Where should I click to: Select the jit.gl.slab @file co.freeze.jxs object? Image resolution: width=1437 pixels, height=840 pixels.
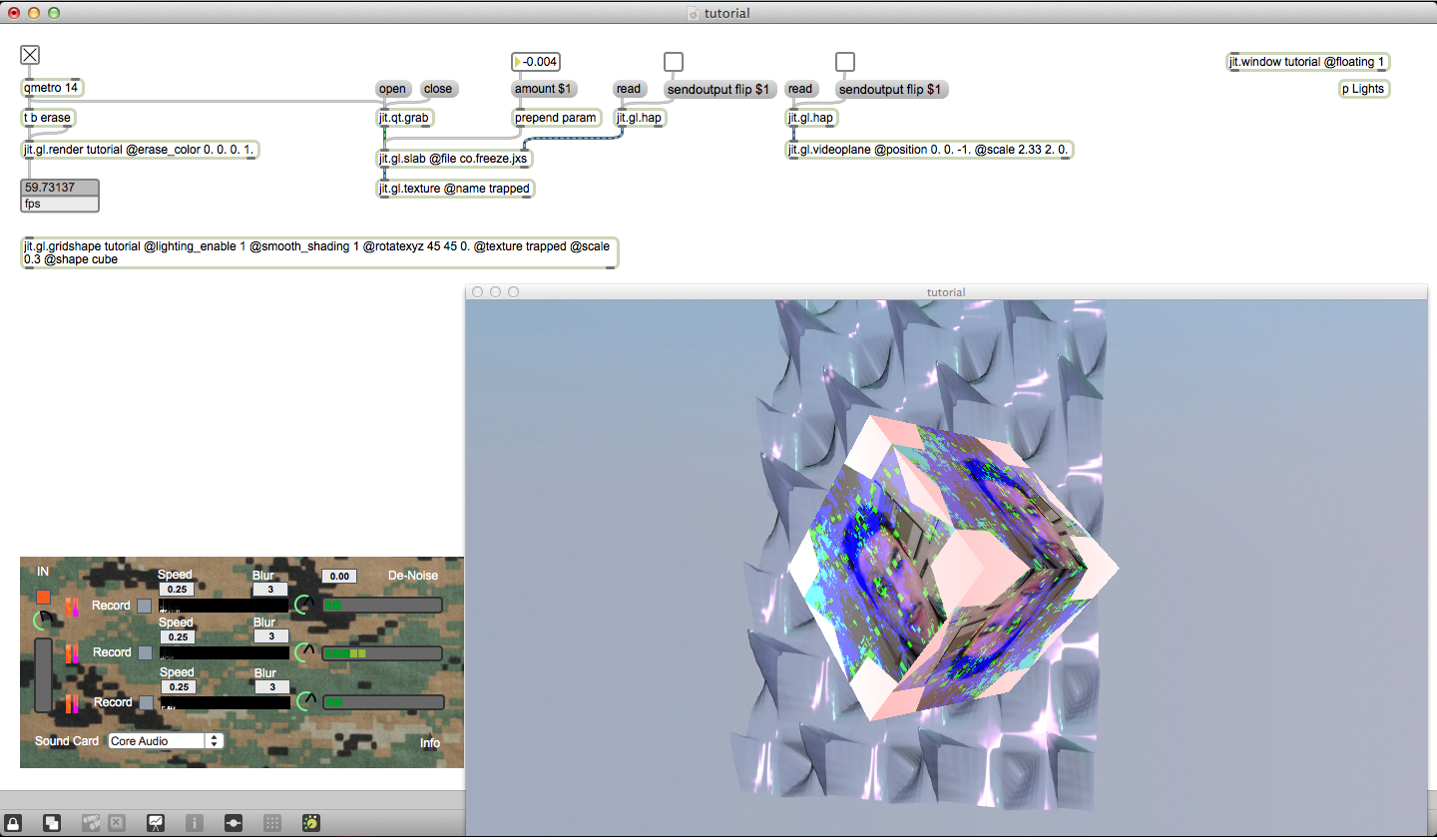click(454, 159)
